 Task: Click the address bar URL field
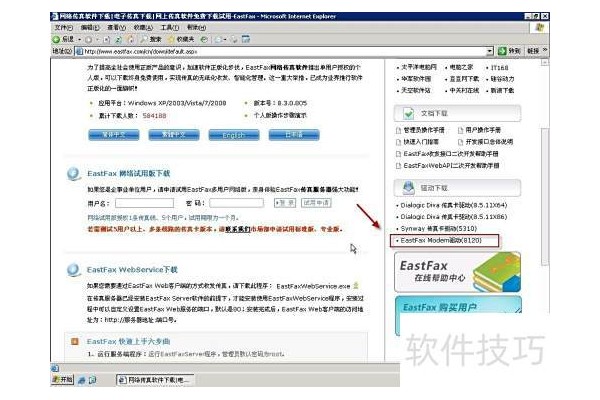284,51
